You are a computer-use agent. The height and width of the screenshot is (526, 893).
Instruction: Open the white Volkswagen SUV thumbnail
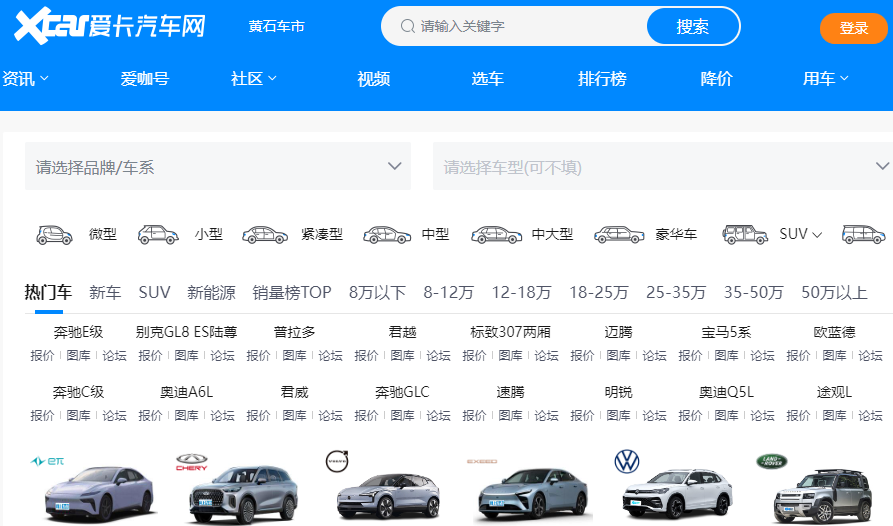tap(678, 493)
